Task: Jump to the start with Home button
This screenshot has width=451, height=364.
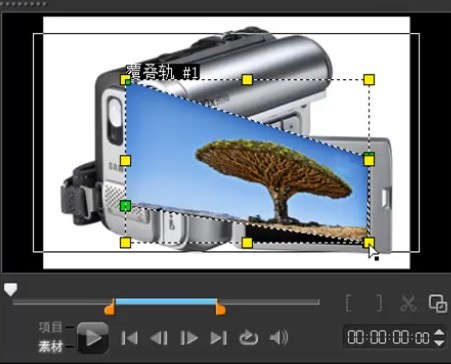Action: point(129,338)
